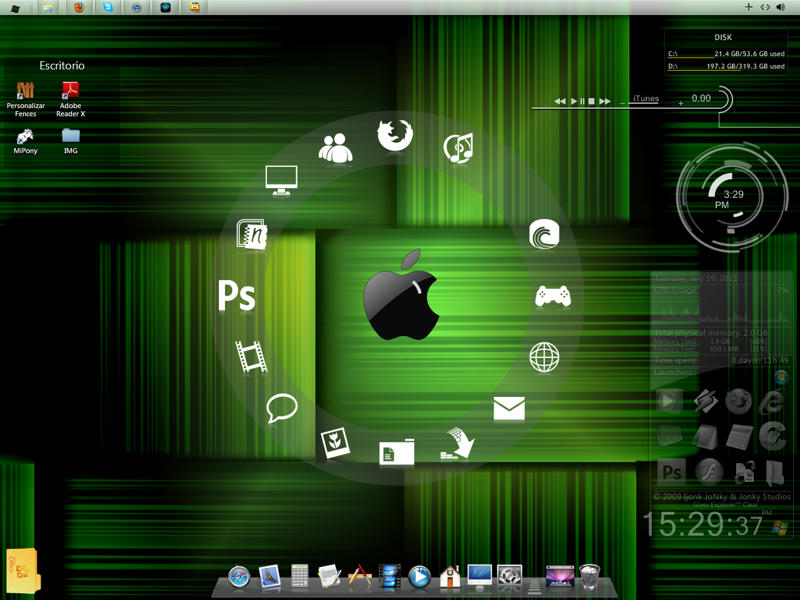Click the Home house icon in dock
800x600 pixels.
pyautogui.click(x=449, y=577)
